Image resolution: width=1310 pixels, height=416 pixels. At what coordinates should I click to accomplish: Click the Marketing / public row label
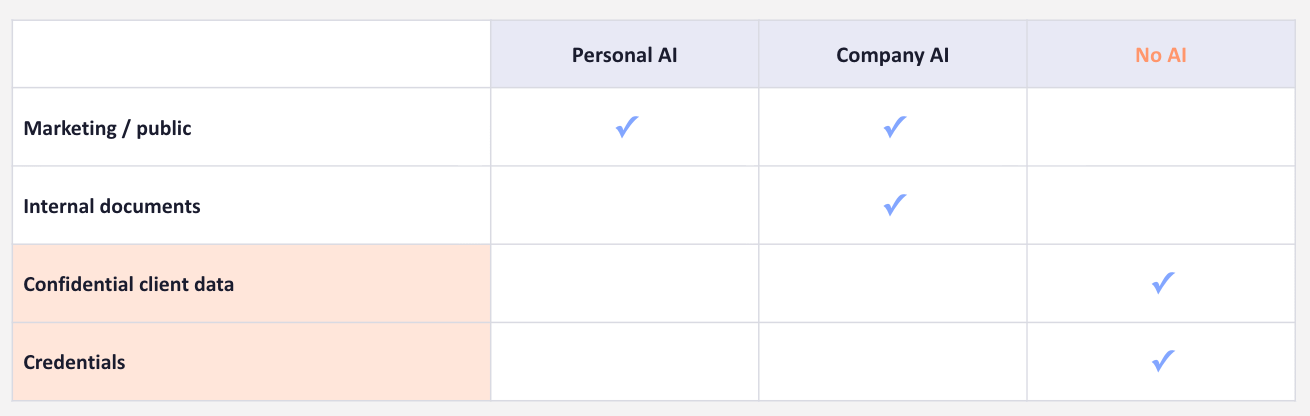pyautogui.click(x=107, y=128)
